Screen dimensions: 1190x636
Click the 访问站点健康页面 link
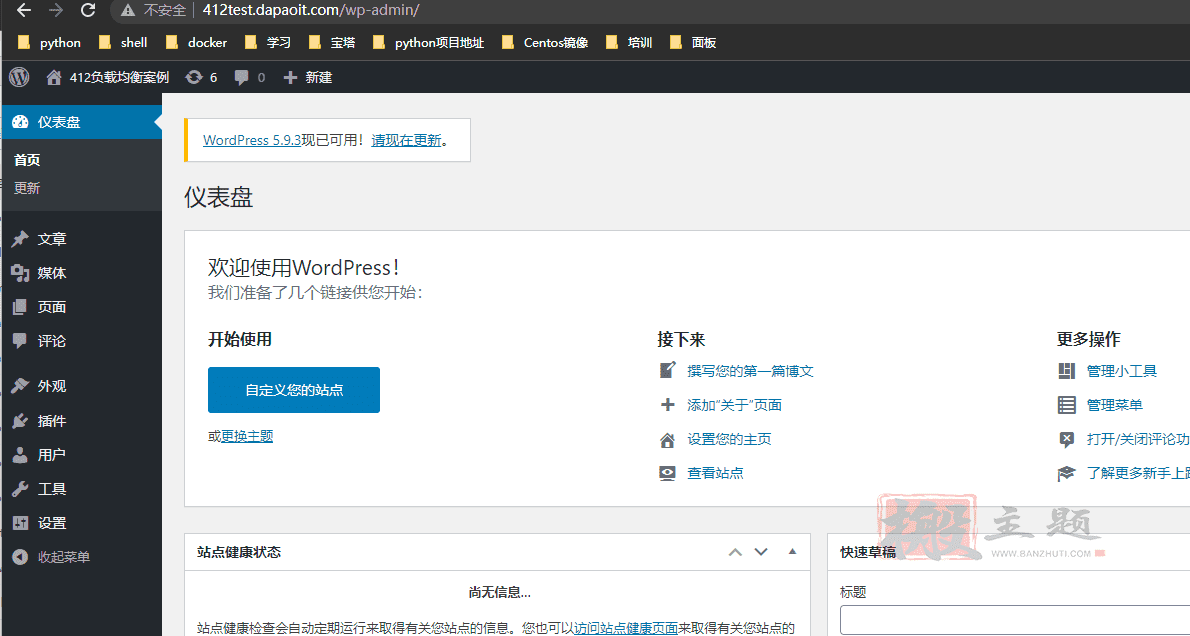(x=625, y=628)
